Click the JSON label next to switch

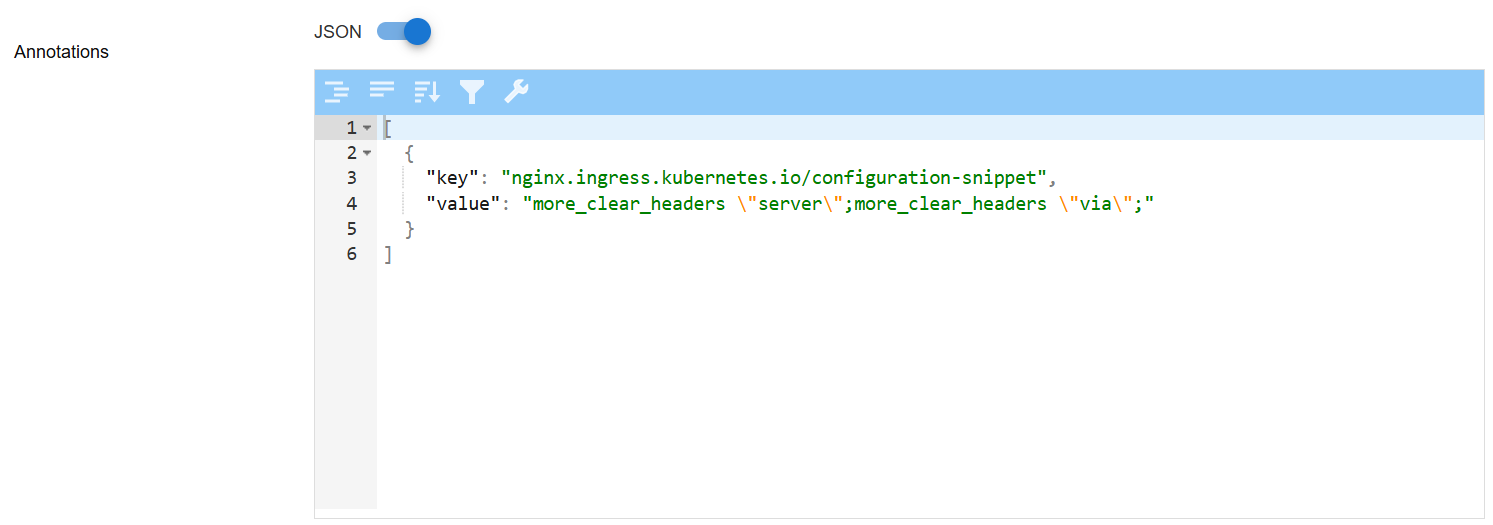[x=338, y=32]
